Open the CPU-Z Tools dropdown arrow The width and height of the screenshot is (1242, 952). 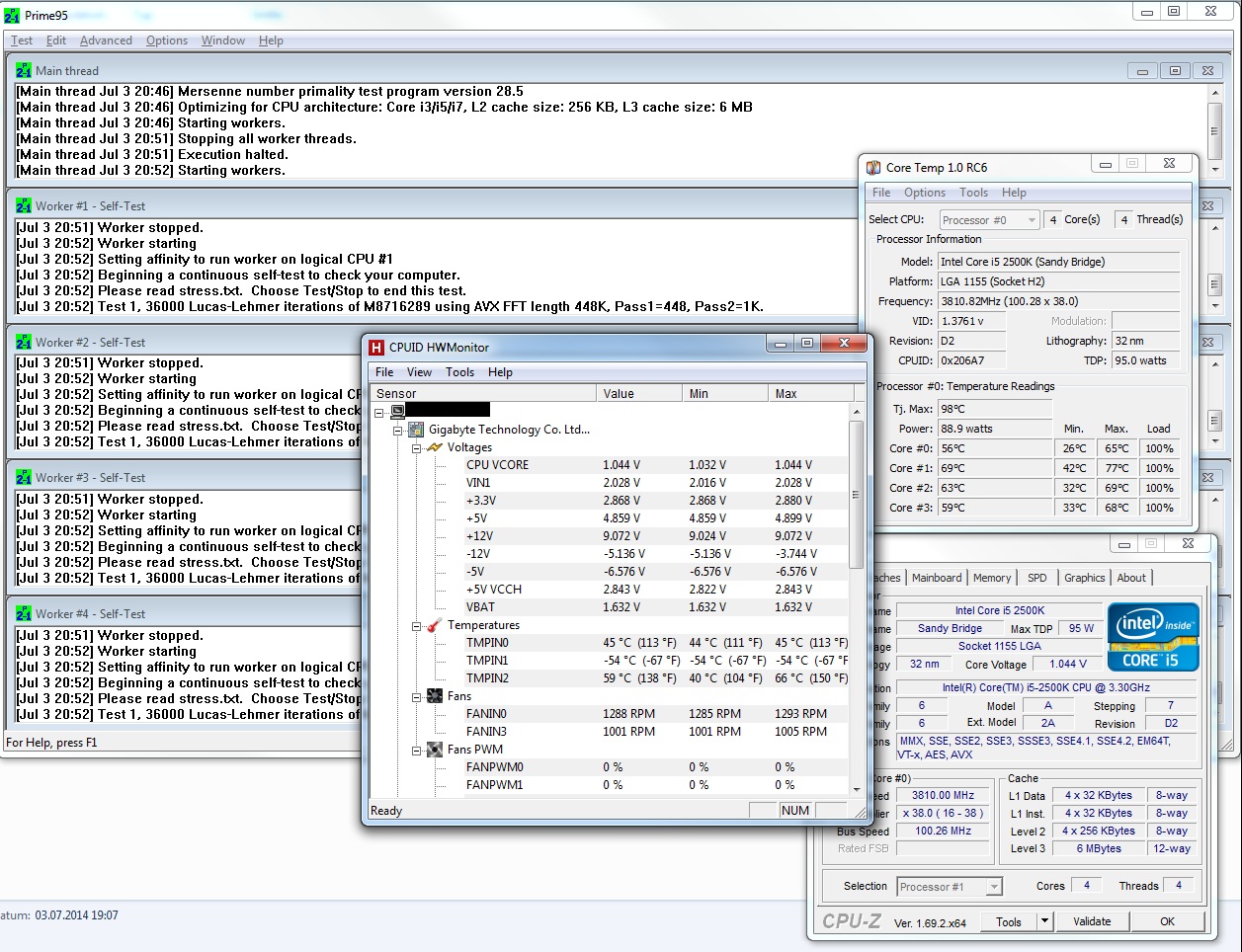click(x=1044, y=921)
